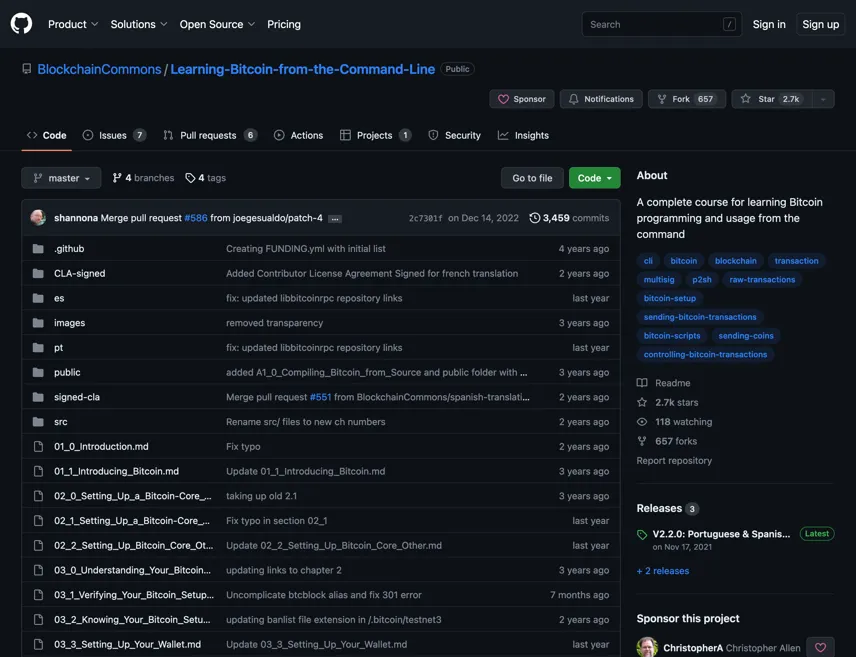Viewport: 856px width, 657px height.
Task: Open the Releases heading link
Action: 667,508
